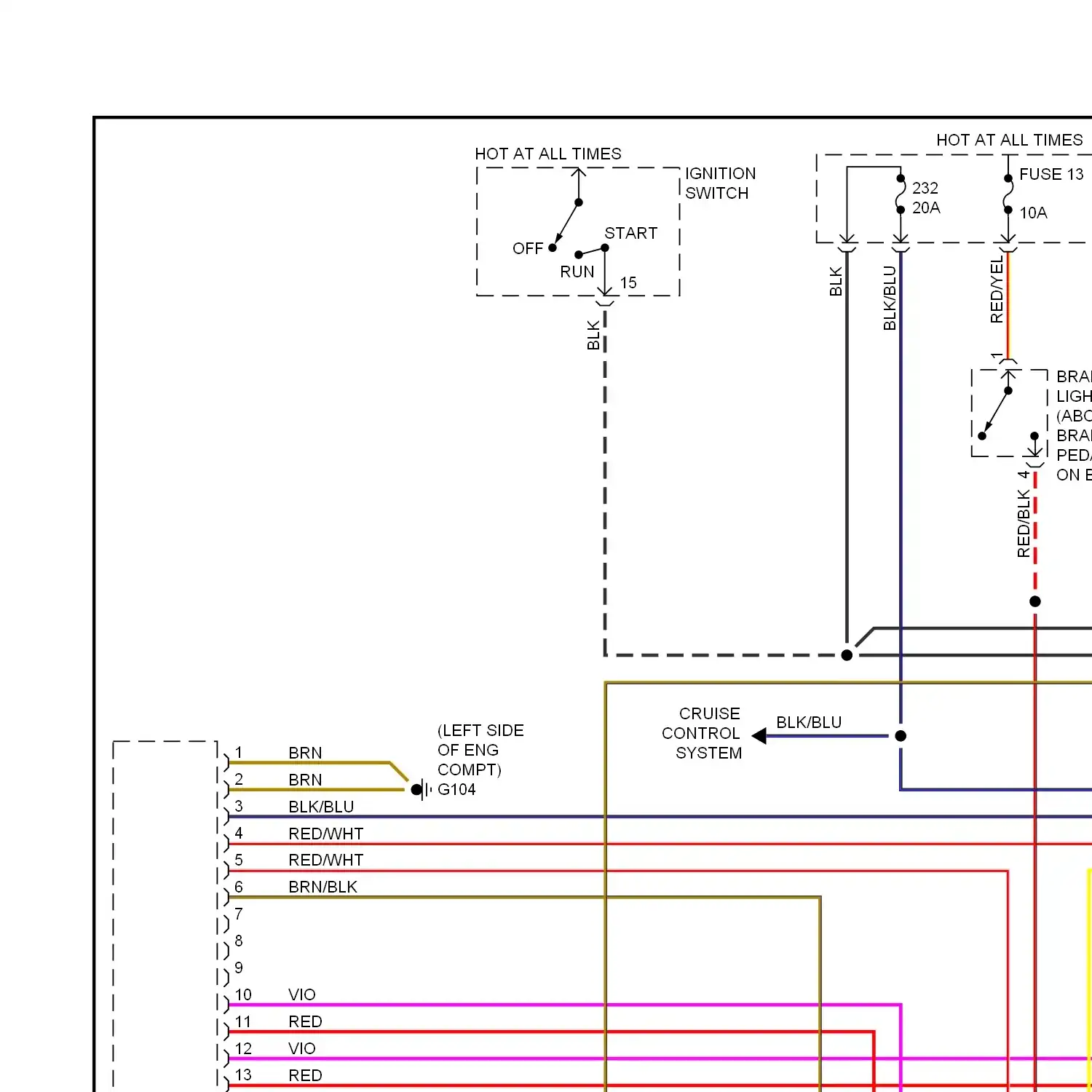Viewport: 1092px width, 1092px height.
Task: Click the RUN position label
Action: [577, 272]
